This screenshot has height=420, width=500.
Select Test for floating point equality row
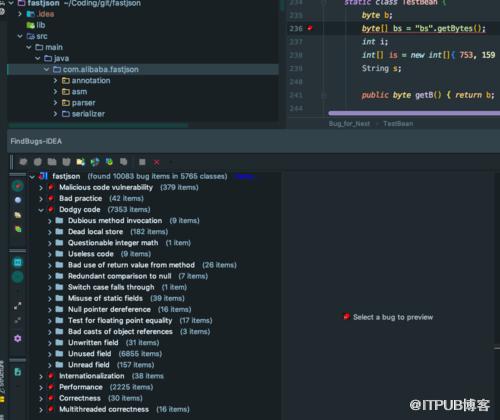coord(140,320)
